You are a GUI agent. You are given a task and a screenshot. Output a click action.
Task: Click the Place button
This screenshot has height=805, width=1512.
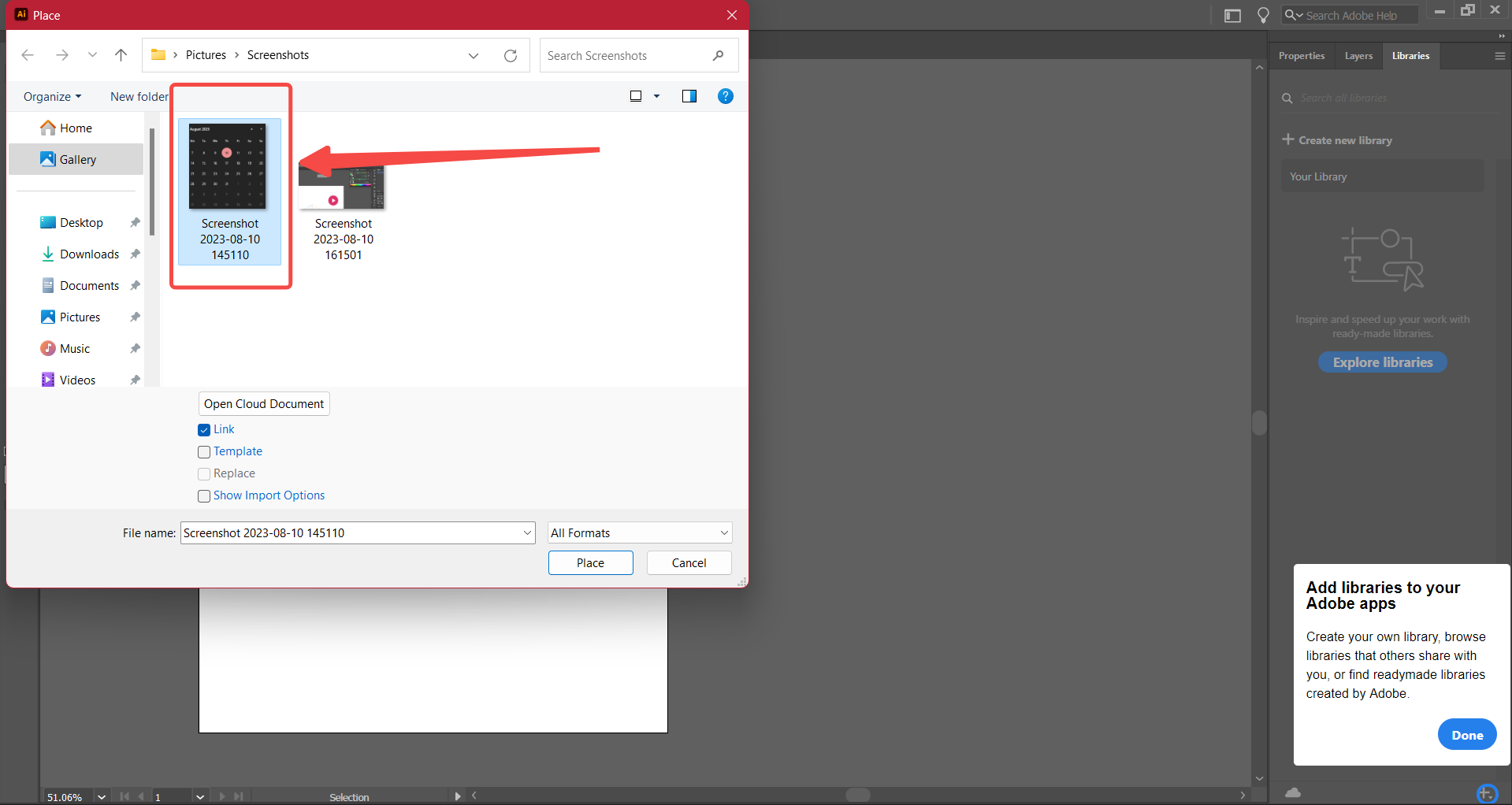tap(591, 563)
